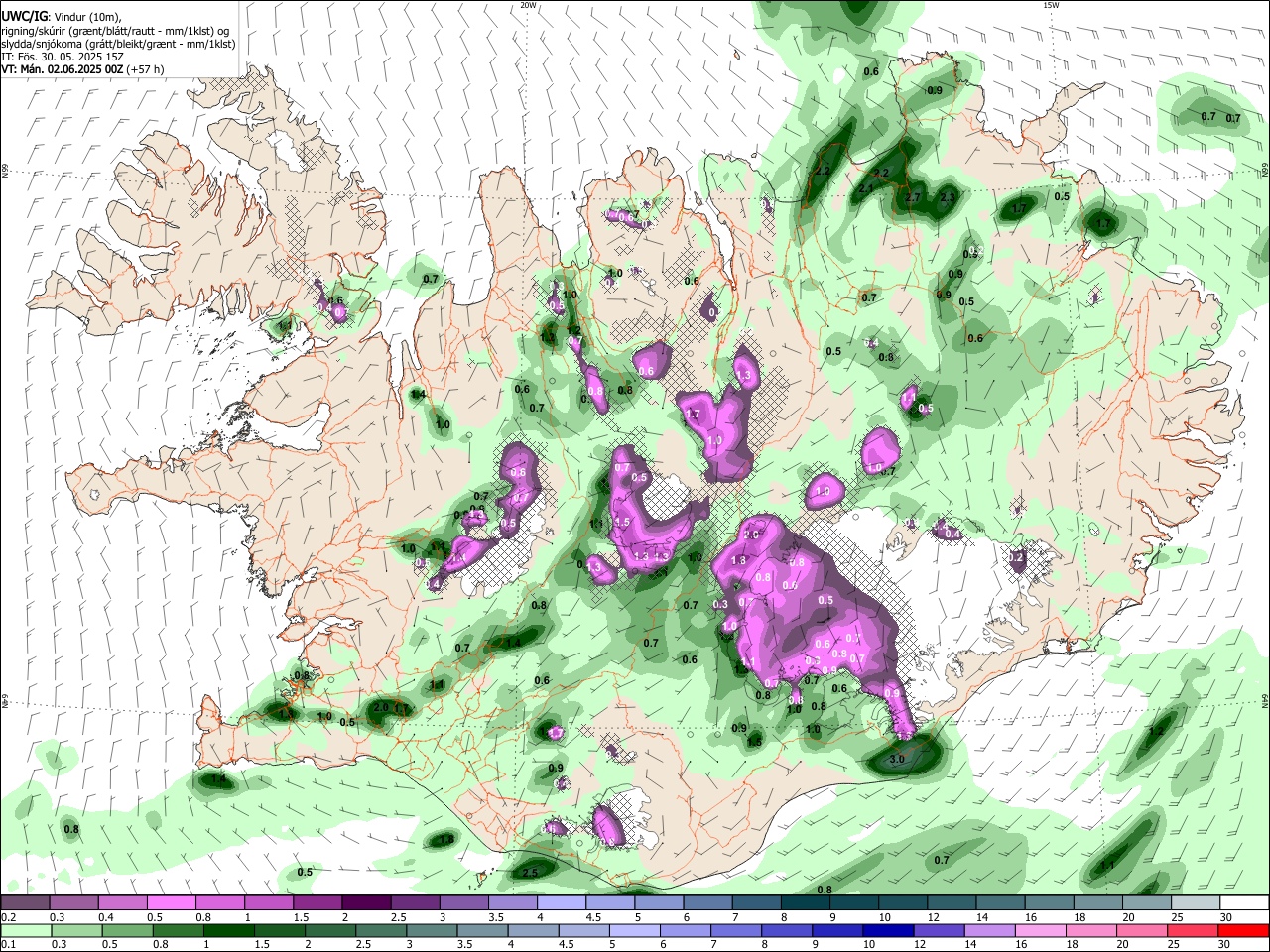The height and width of the screenshot is (952, 1270).
Task: Click the '15W' longitude label
Action: coord(1051,5)
